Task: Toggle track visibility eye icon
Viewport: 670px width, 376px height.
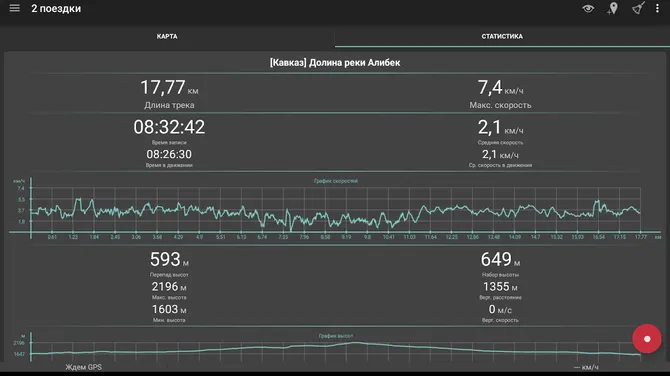Action: [x=588, y=9]
